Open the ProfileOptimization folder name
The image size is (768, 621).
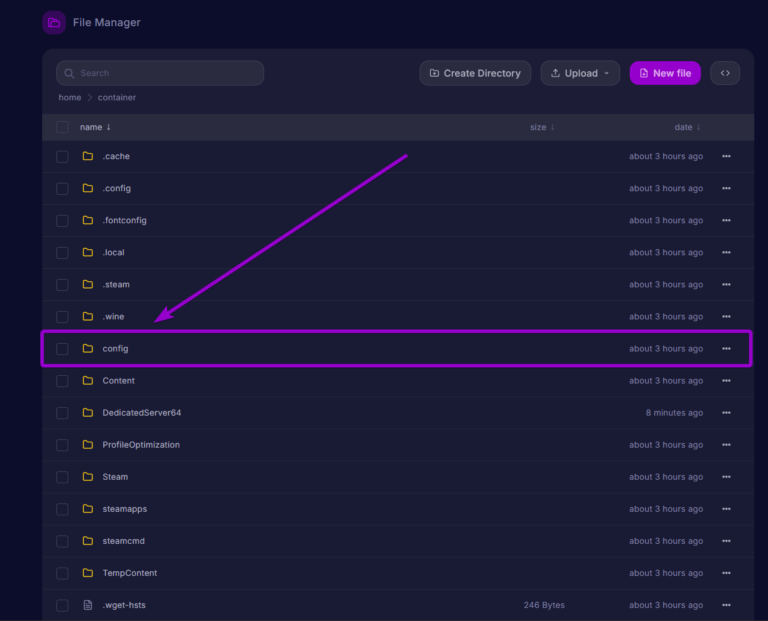(141, 445)
